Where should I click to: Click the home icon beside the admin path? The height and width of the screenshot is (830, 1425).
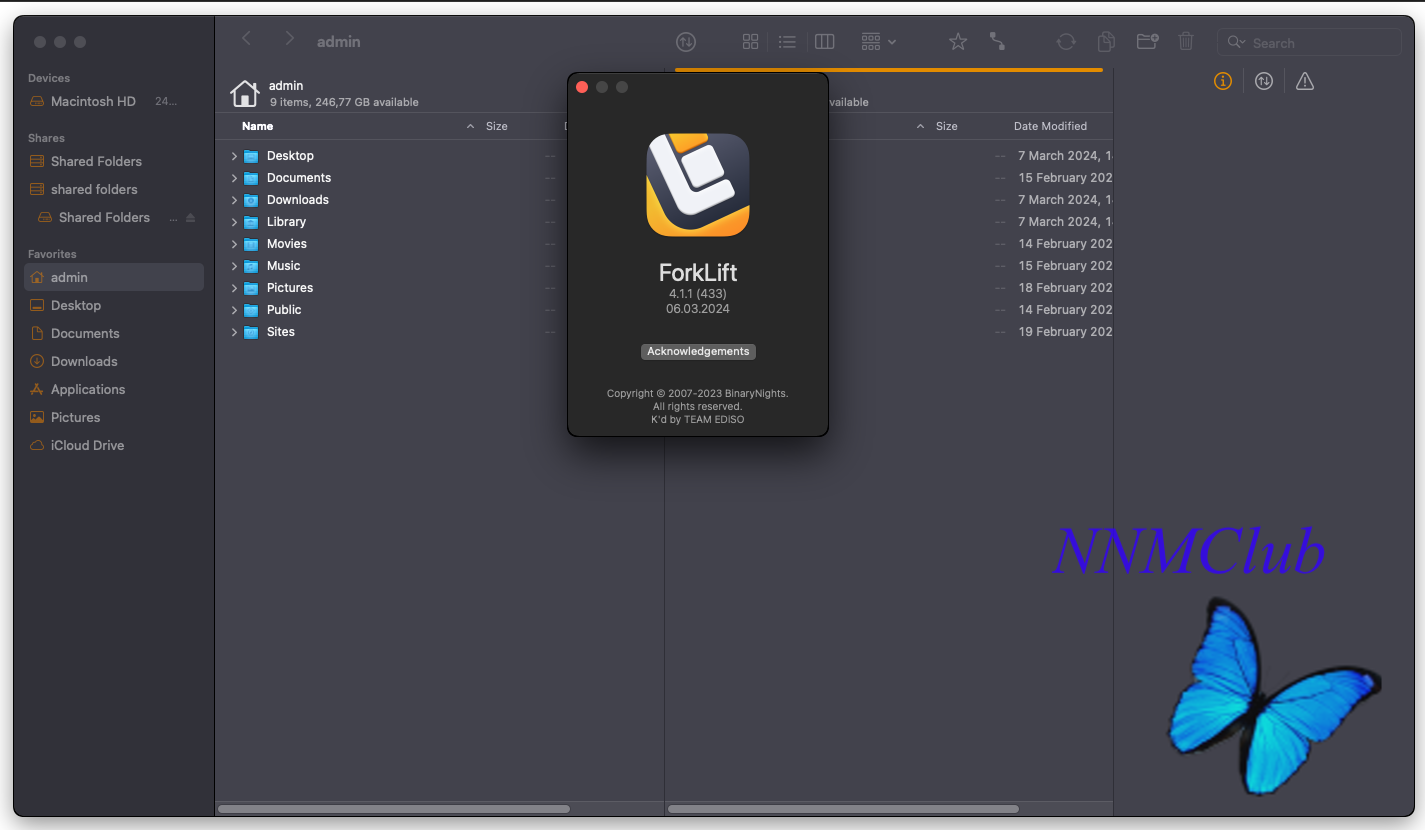pyautogui.click(x=245, y=93)
